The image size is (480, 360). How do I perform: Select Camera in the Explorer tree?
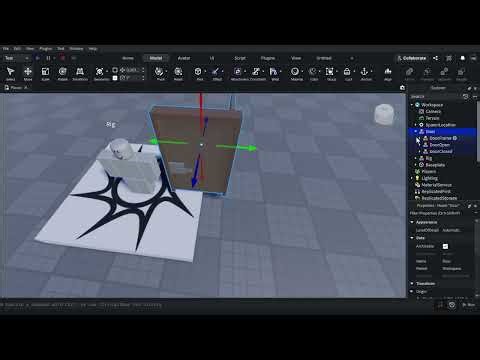click(433, 111)
